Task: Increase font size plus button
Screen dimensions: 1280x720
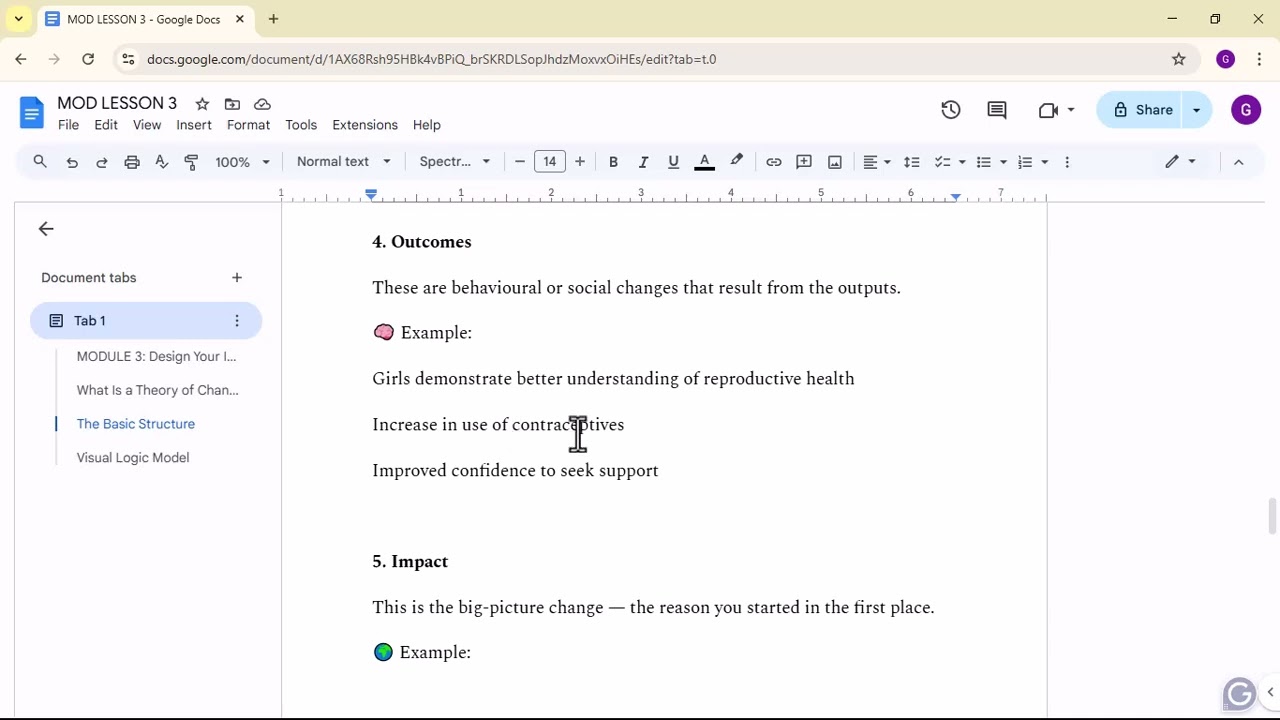Action: (x=580, y=162)
